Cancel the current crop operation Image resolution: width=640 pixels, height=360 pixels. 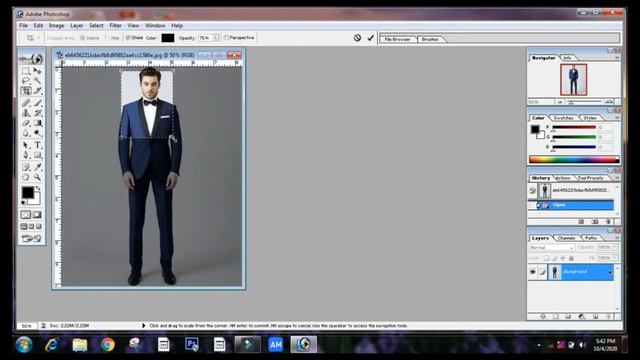click(357, 38)
